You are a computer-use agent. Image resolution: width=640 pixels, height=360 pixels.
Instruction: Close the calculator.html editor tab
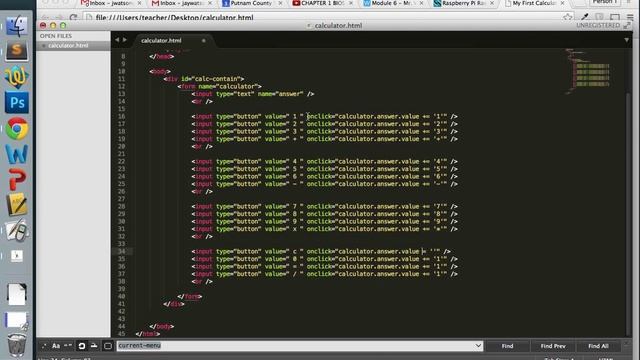coord(203,40)
